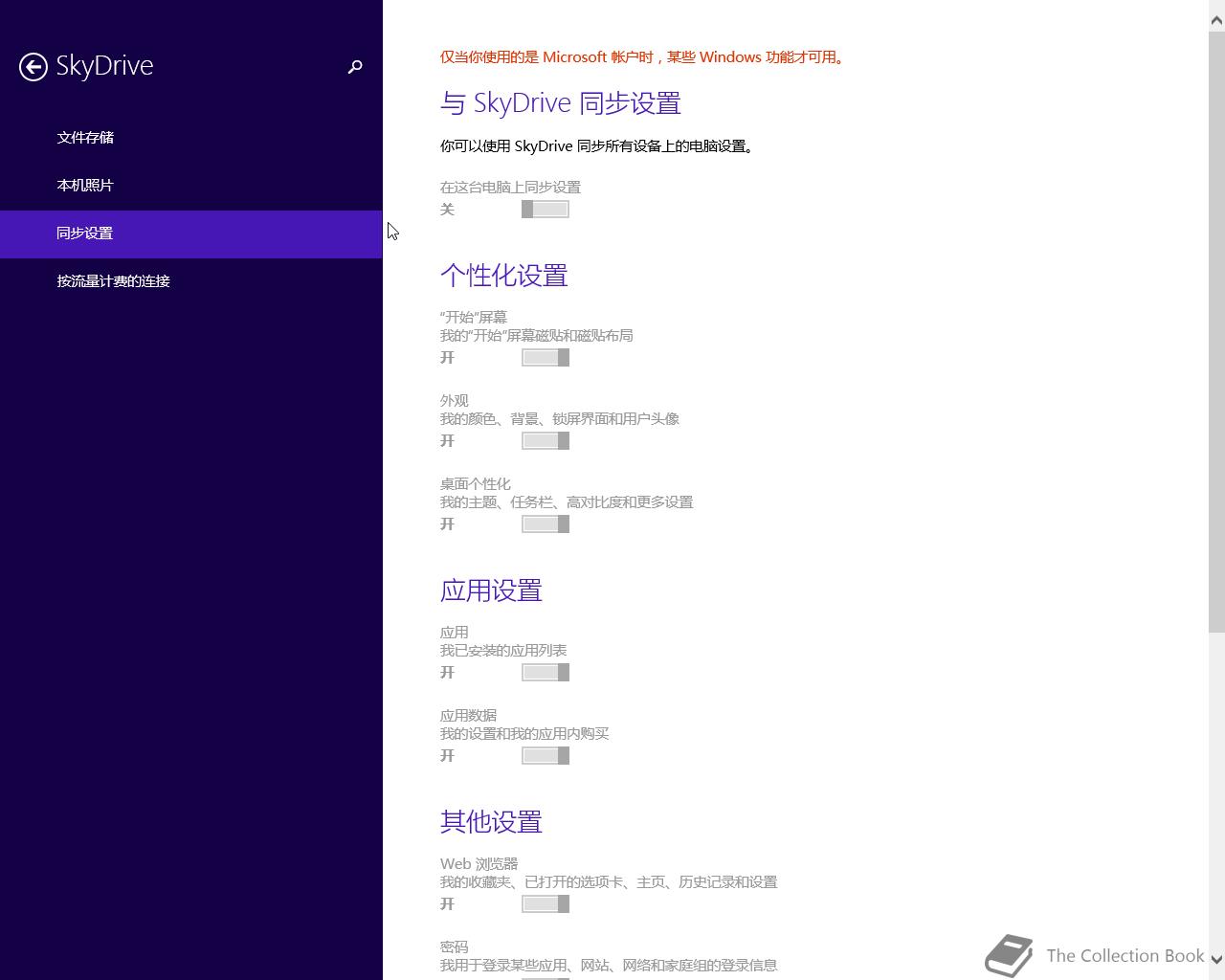1225x980 pixels.
Task: Open 文件存储 section
Action: pos(85,138)
